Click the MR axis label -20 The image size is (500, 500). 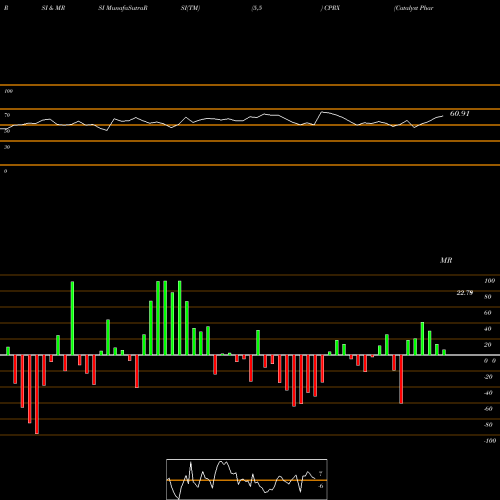click(488, 377)
